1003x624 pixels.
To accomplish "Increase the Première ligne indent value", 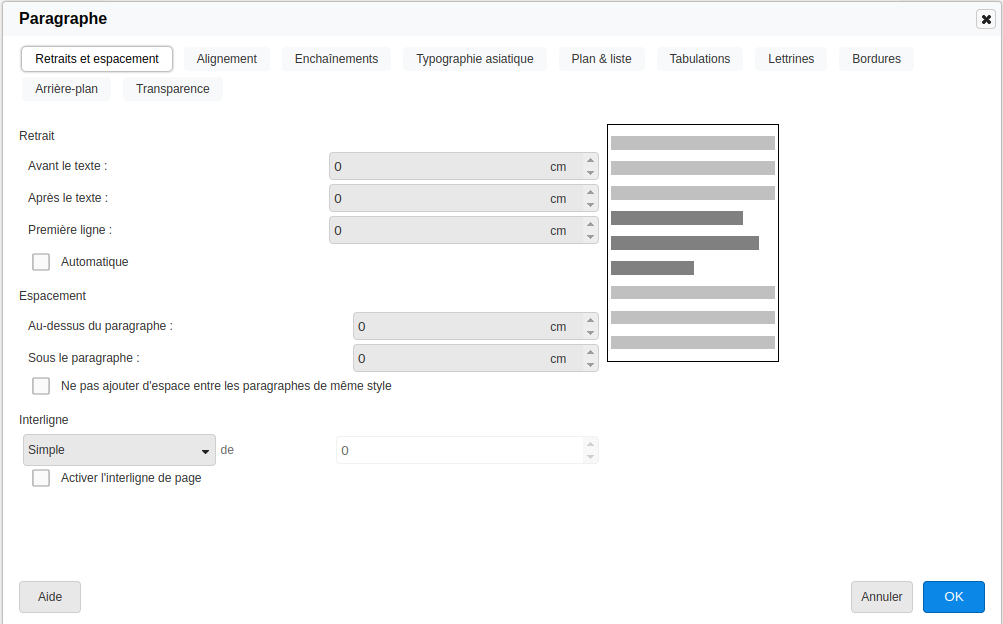I will click(590, 224).
